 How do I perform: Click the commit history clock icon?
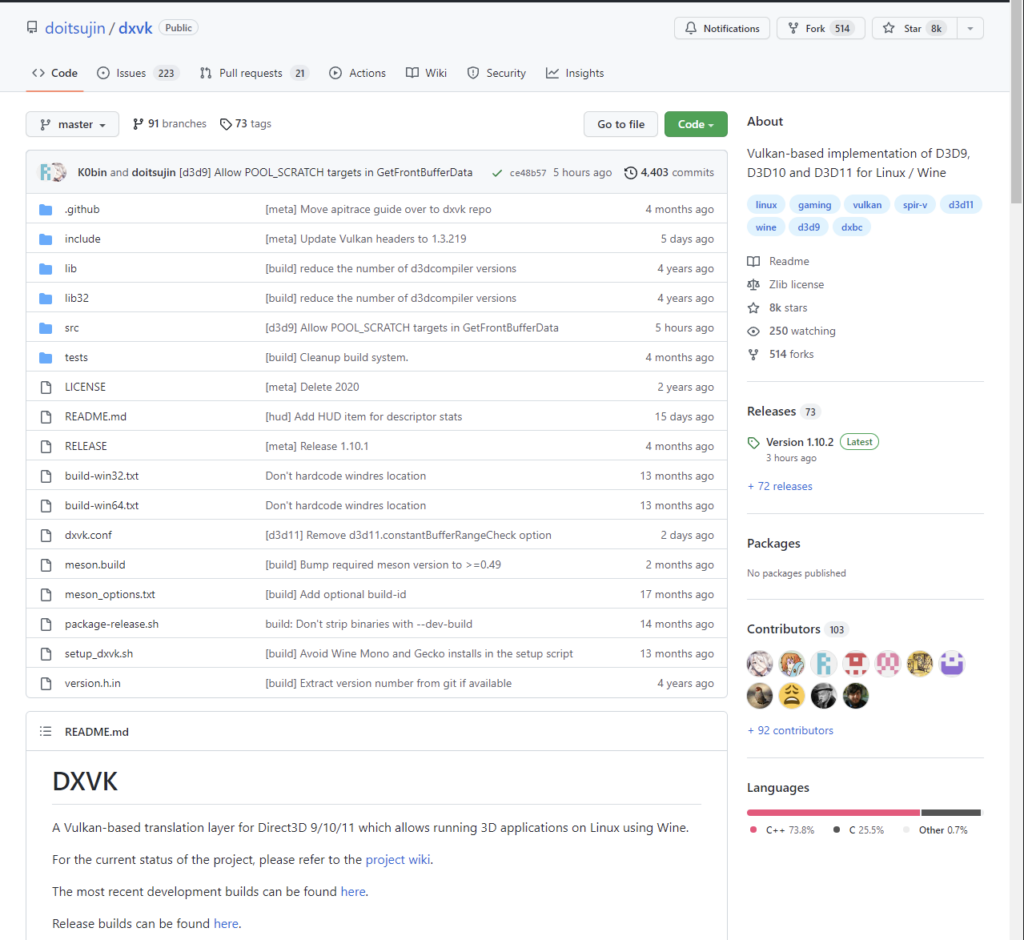coord(630,172)
